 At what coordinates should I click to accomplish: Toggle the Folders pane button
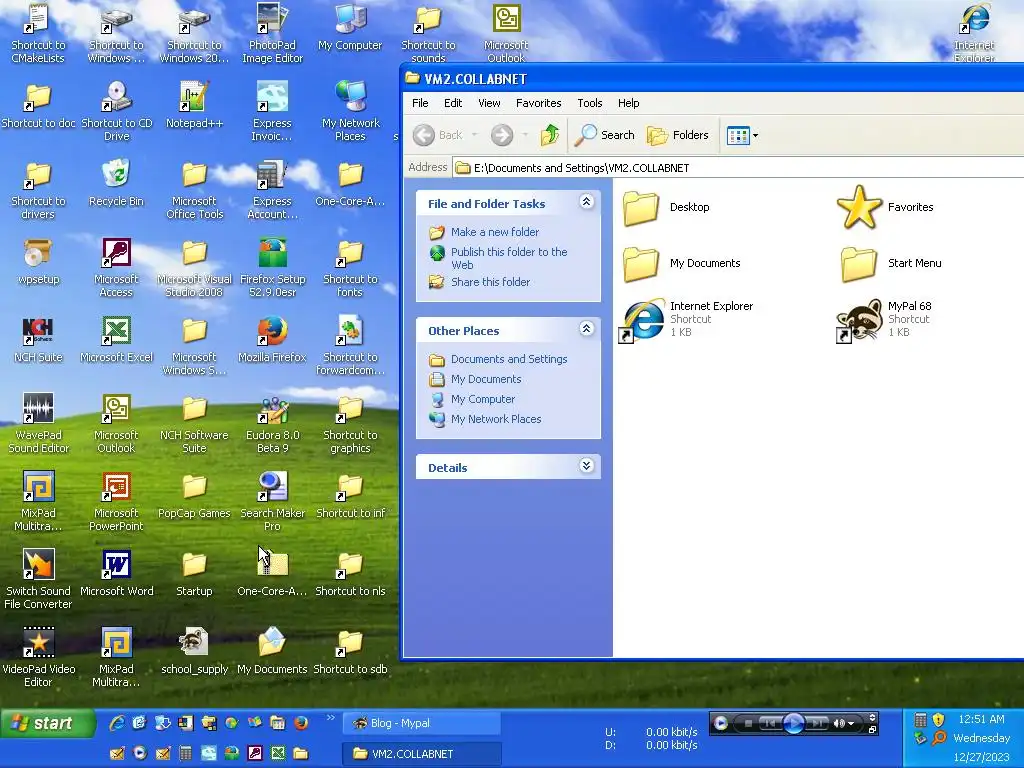[x=678, y=135]
